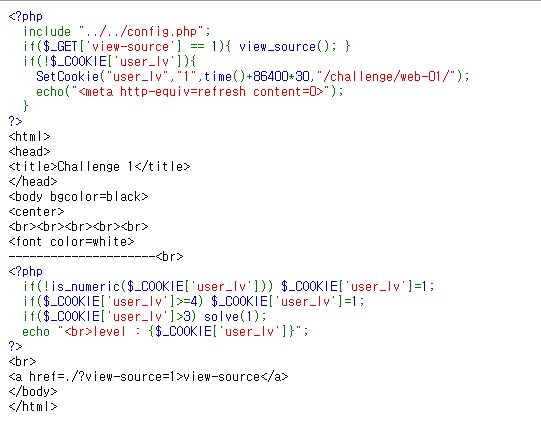
Task: Click the row of five <br> tags
Action: (78, 227)
